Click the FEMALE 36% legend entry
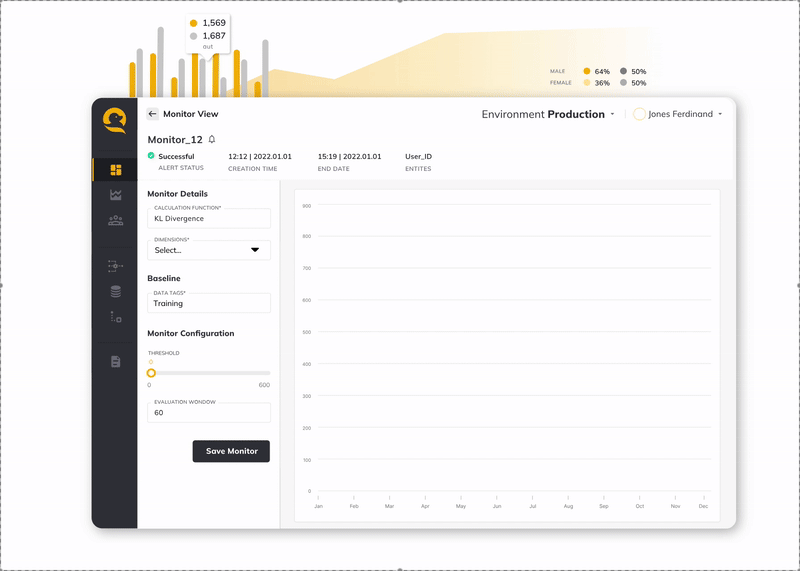Screen dimensions: 800x571 580,83
